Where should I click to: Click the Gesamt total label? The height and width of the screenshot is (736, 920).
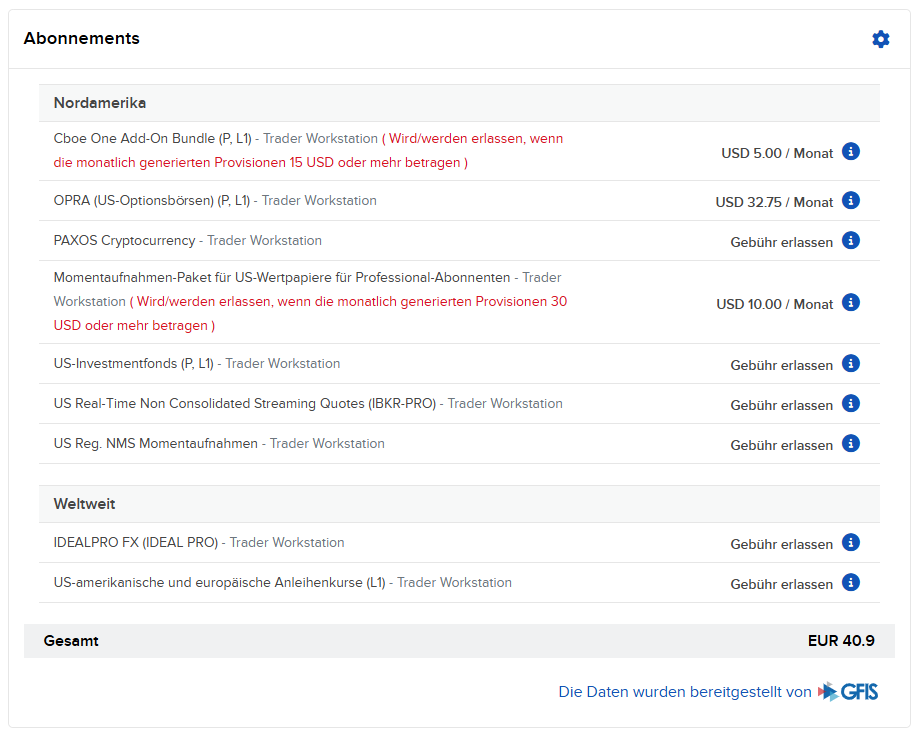coord(71,641)
